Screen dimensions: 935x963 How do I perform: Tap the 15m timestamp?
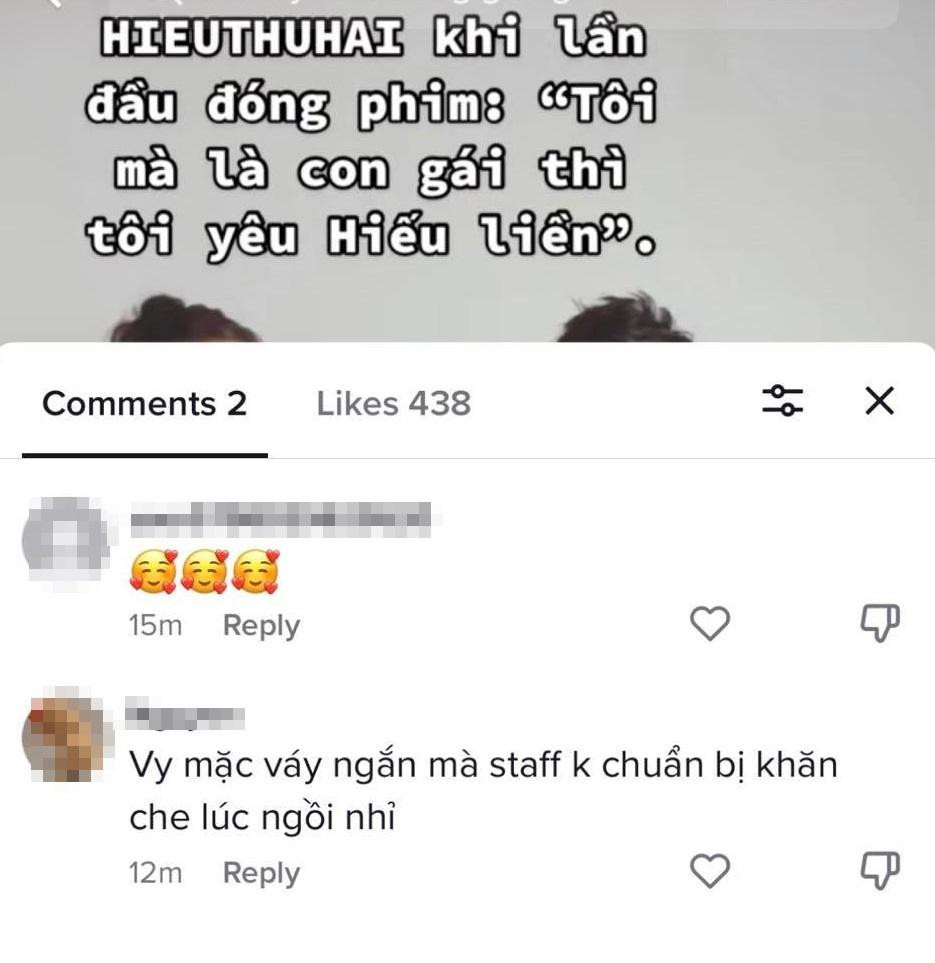pos(155,626)
